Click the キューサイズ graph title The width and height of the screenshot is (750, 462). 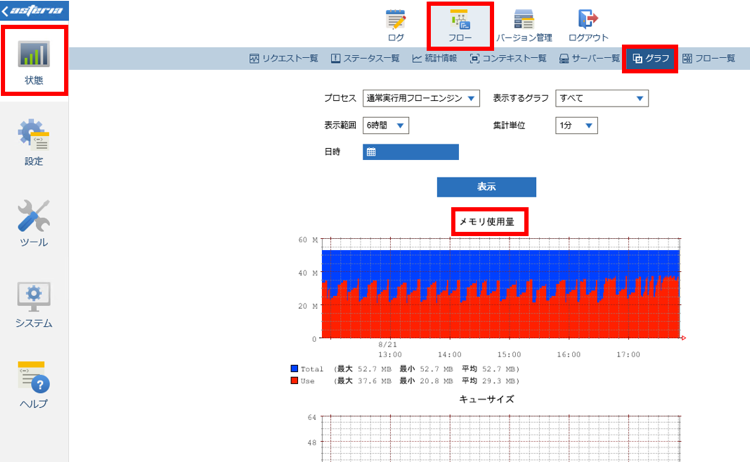[486, 399]
